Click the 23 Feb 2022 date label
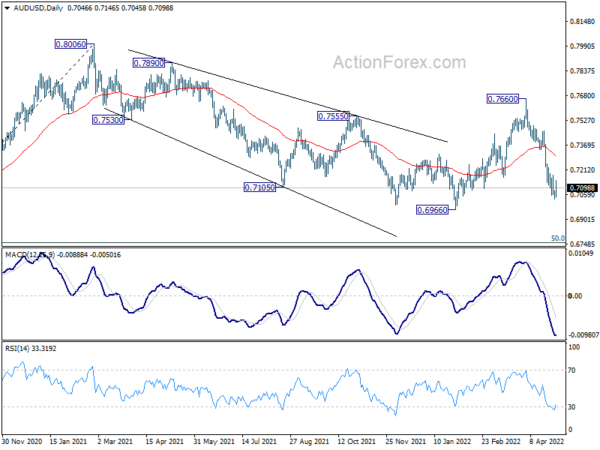This screenshot has width=600, height=450. click(x=501, y=441)
